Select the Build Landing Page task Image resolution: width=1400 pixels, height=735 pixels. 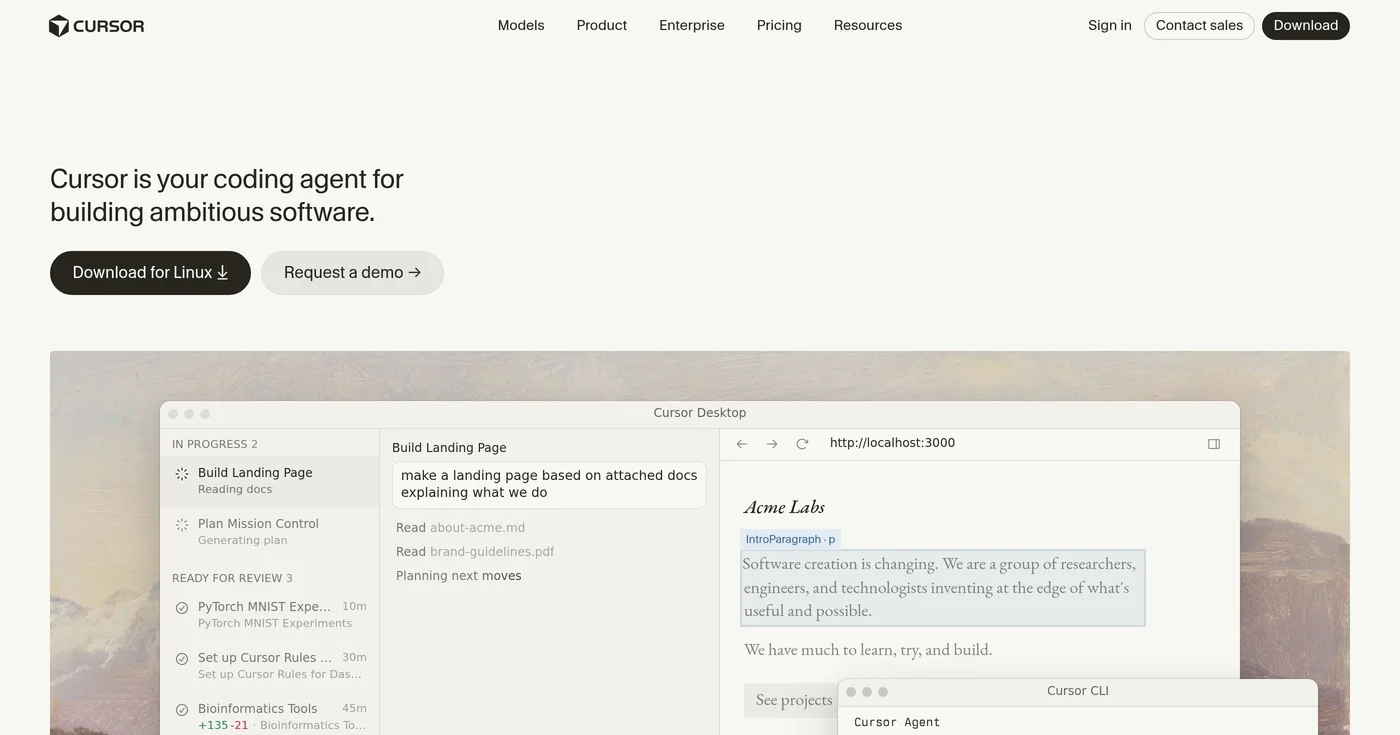(270, 481)
